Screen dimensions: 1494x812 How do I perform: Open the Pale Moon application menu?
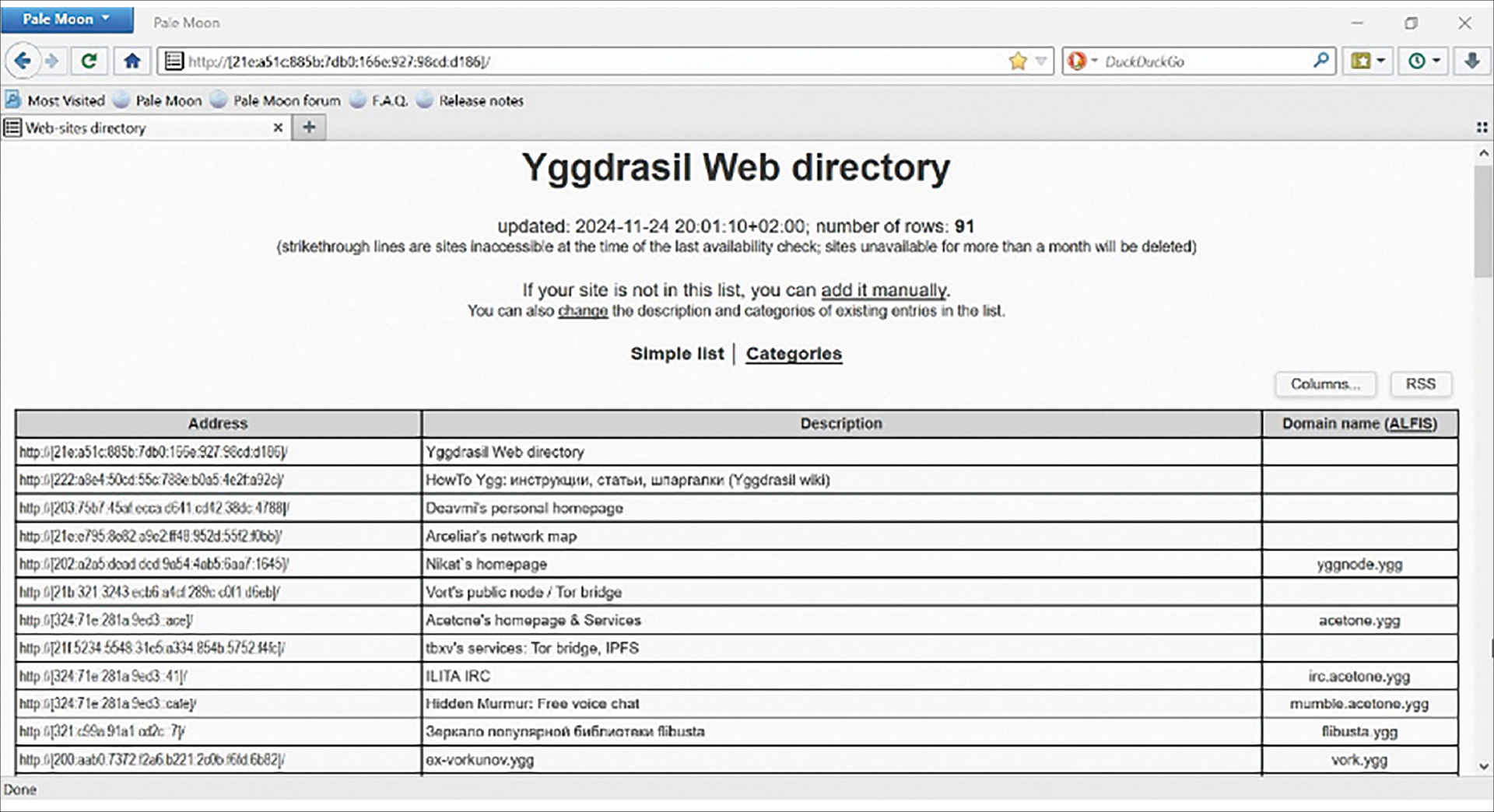68,19
